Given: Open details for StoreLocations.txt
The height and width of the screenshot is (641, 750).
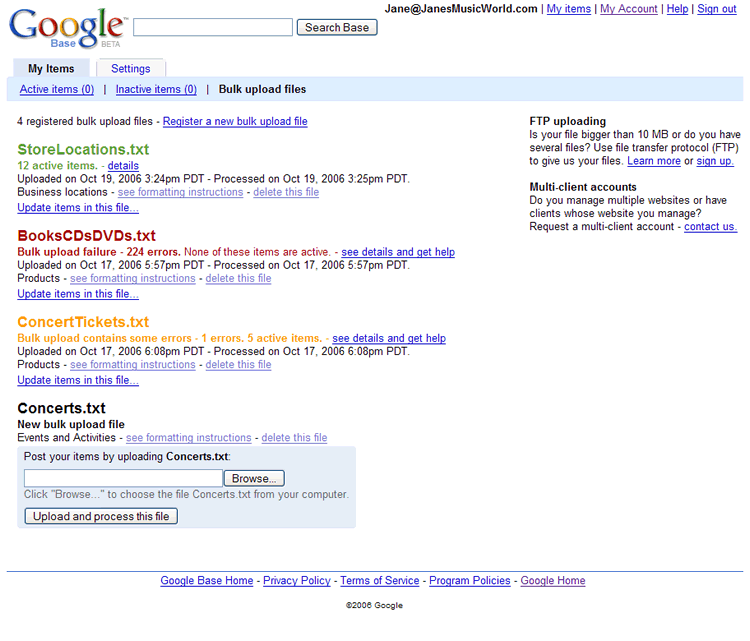Looking at the screenshot, I should 123,166.
